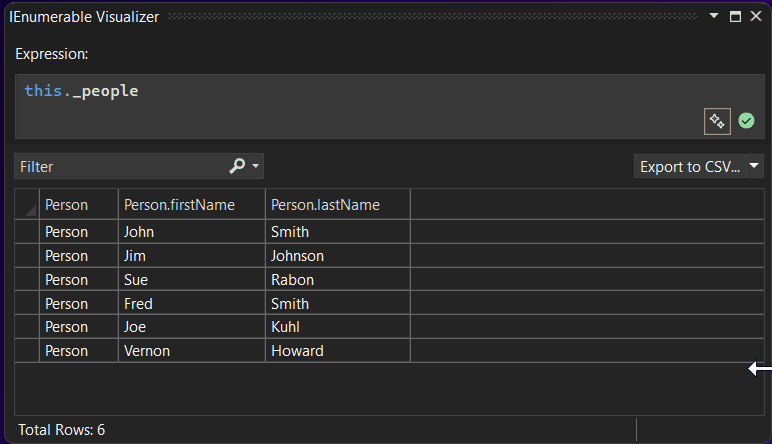Close the IEnumerable Visualizer window
Image resolution: width=772 pixels, height=444 pixels.
click(x=756, y=17)
